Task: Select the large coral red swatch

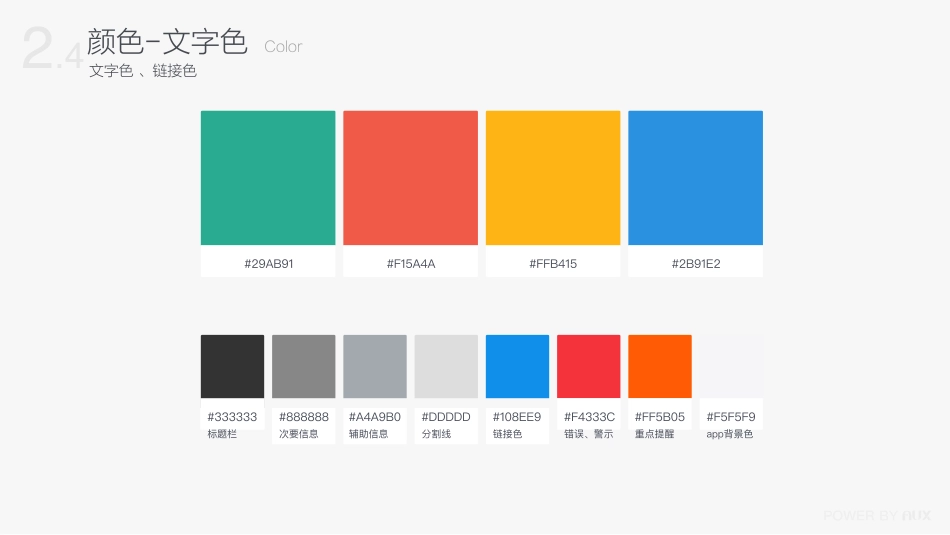Action: [410, 178]
